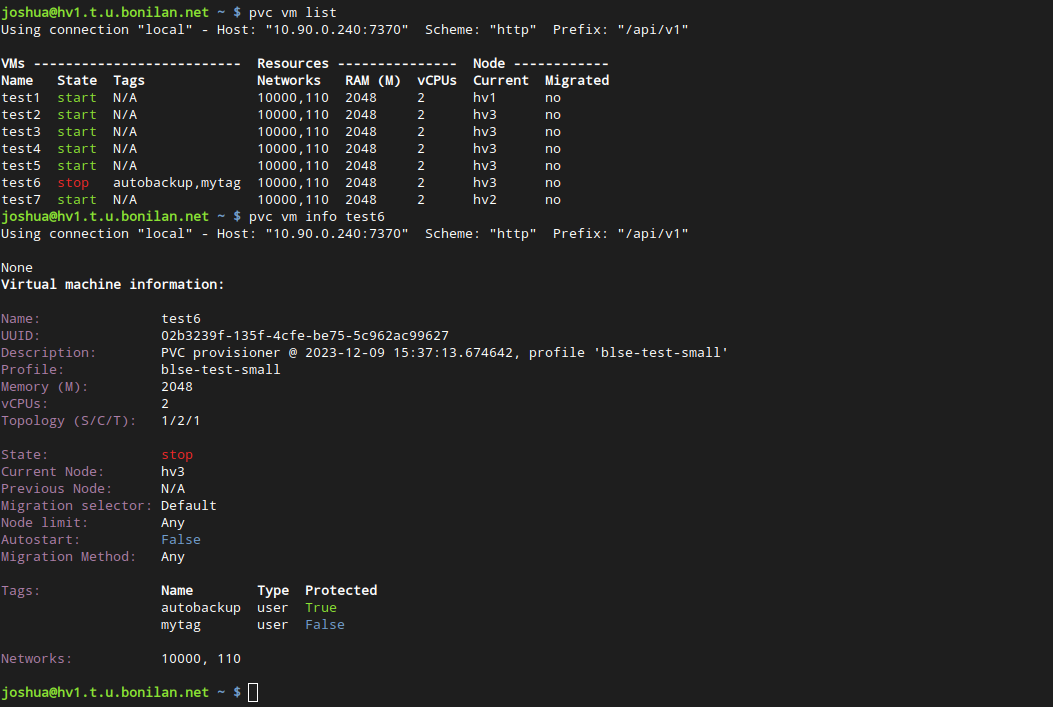Click the red stop state in the VM list
Image resolution: width=1053 pixels, height=707 pixels.
coord(72,183)
